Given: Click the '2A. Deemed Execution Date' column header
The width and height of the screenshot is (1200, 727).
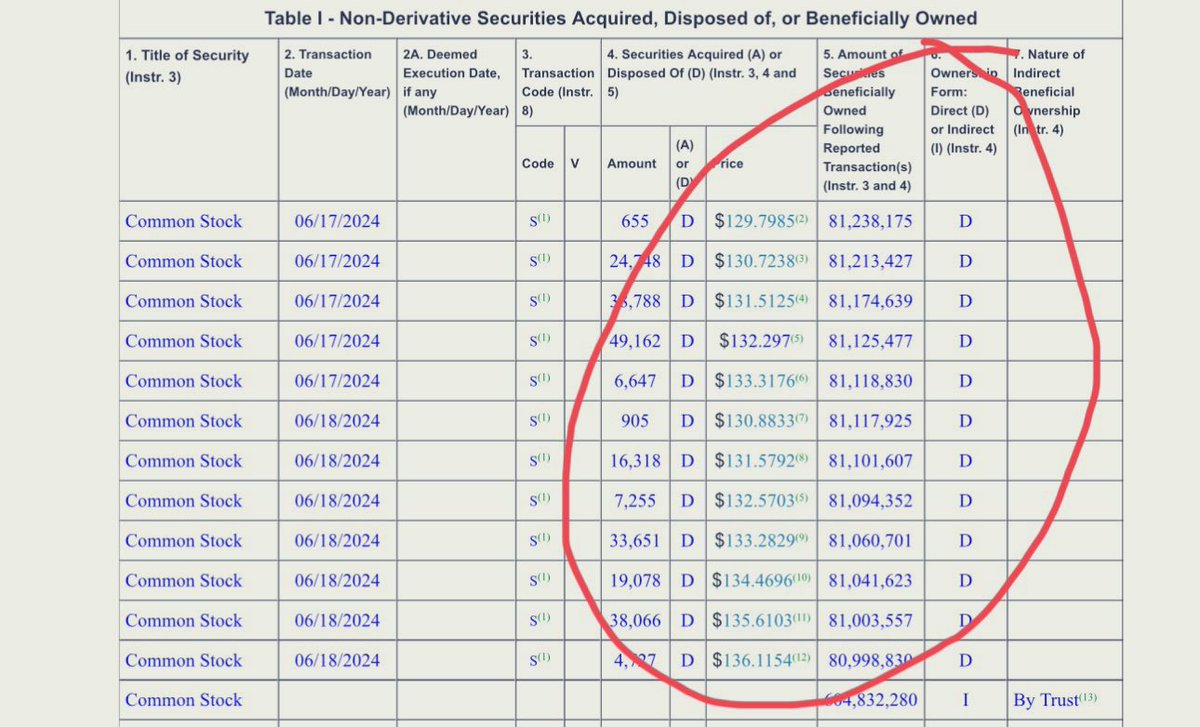Looking at the screenshot, I should (x=455, y=82).
